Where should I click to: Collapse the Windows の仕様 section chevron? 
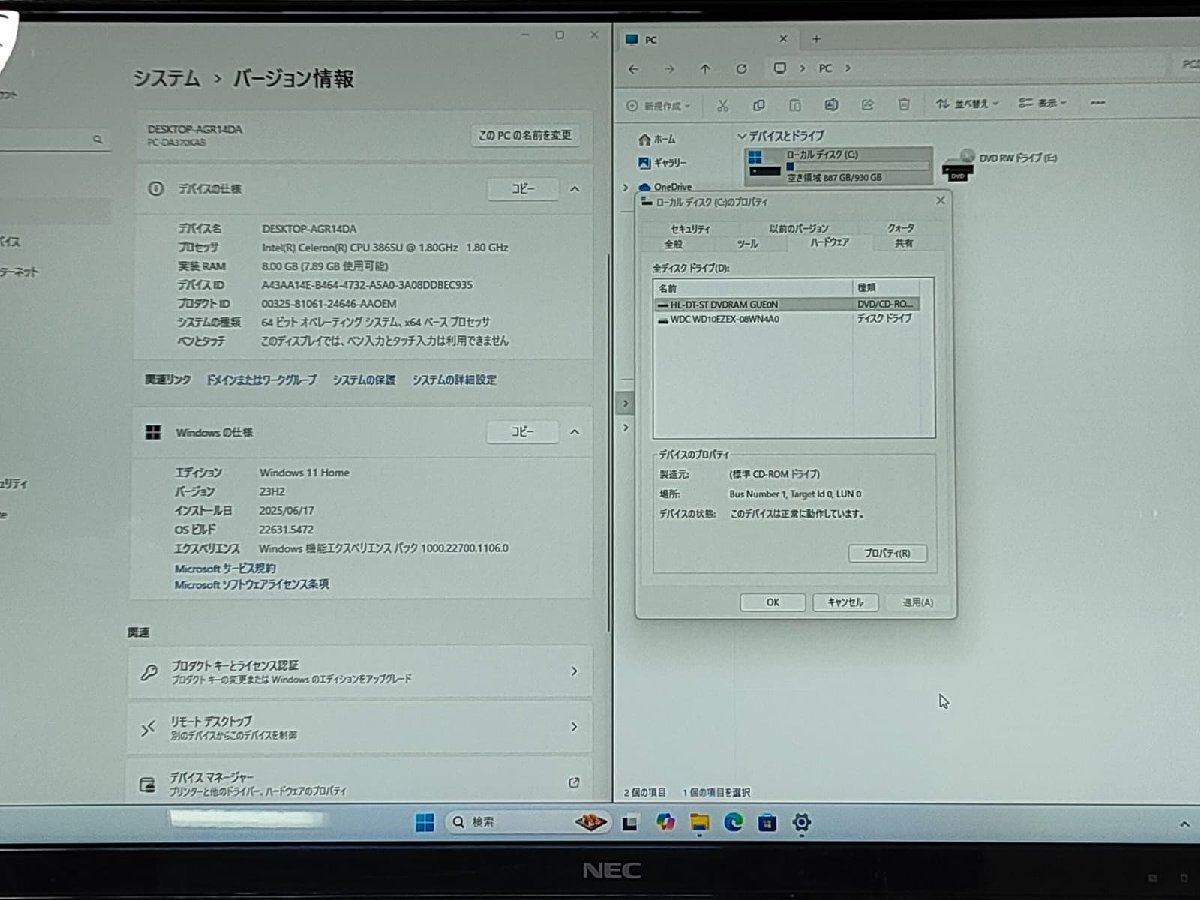574,432
